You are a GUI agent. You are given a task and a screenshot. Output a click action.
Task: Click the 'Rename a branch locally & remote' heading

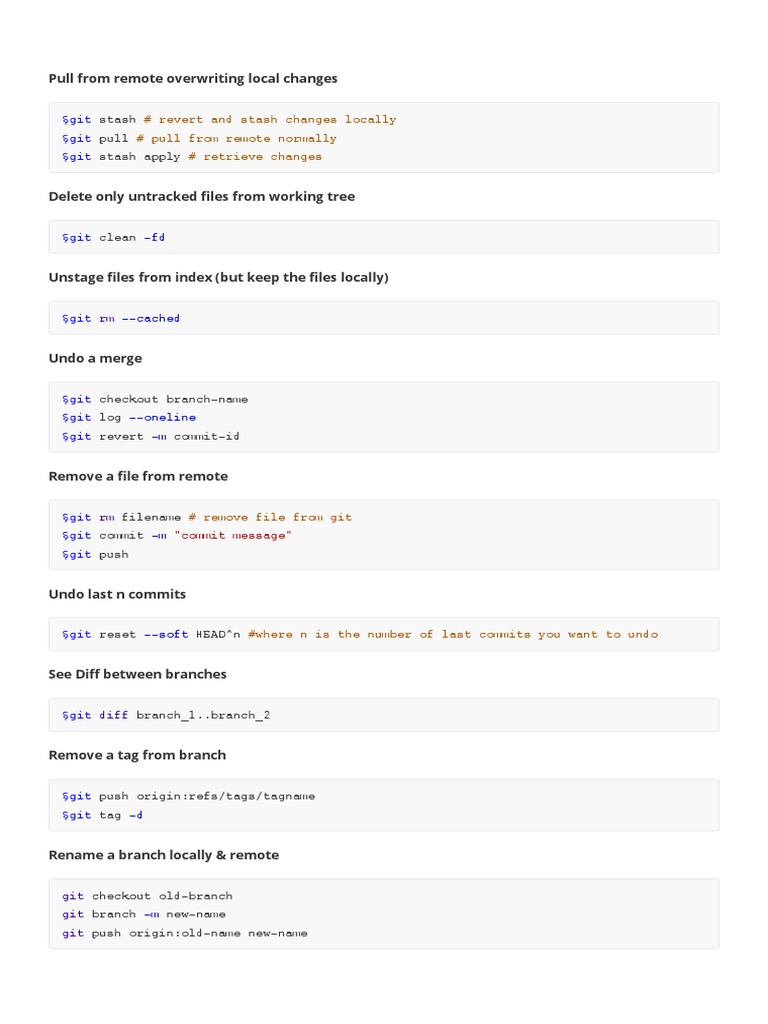pyautogui.click(x=164, y=855)
